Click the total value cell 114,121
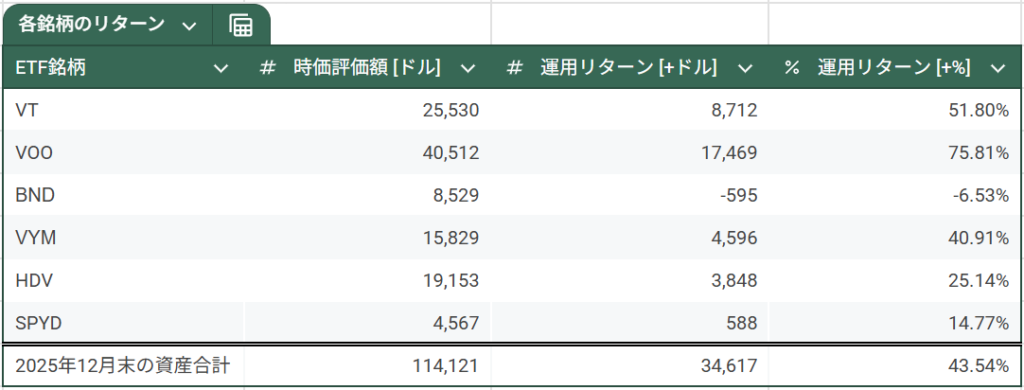 [x=368, y=366]
